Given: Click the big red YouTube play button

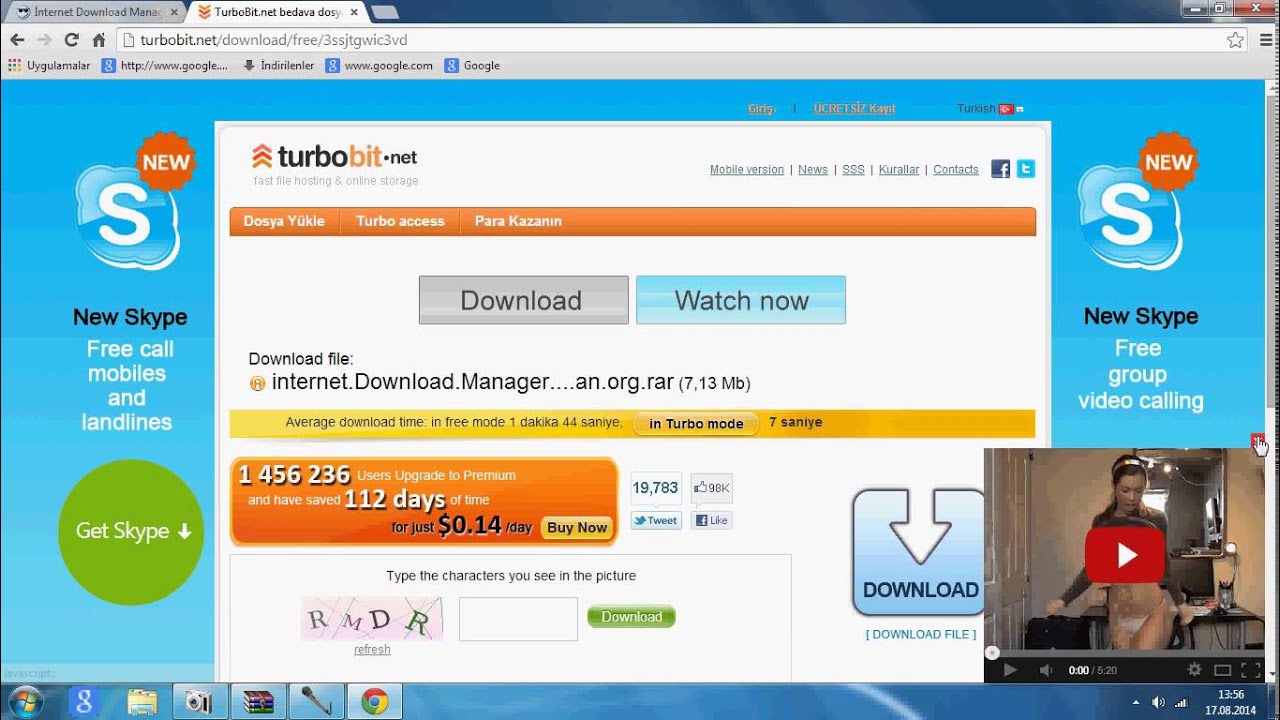Looking at the screenshot, I should click(x=1125, y=555).
